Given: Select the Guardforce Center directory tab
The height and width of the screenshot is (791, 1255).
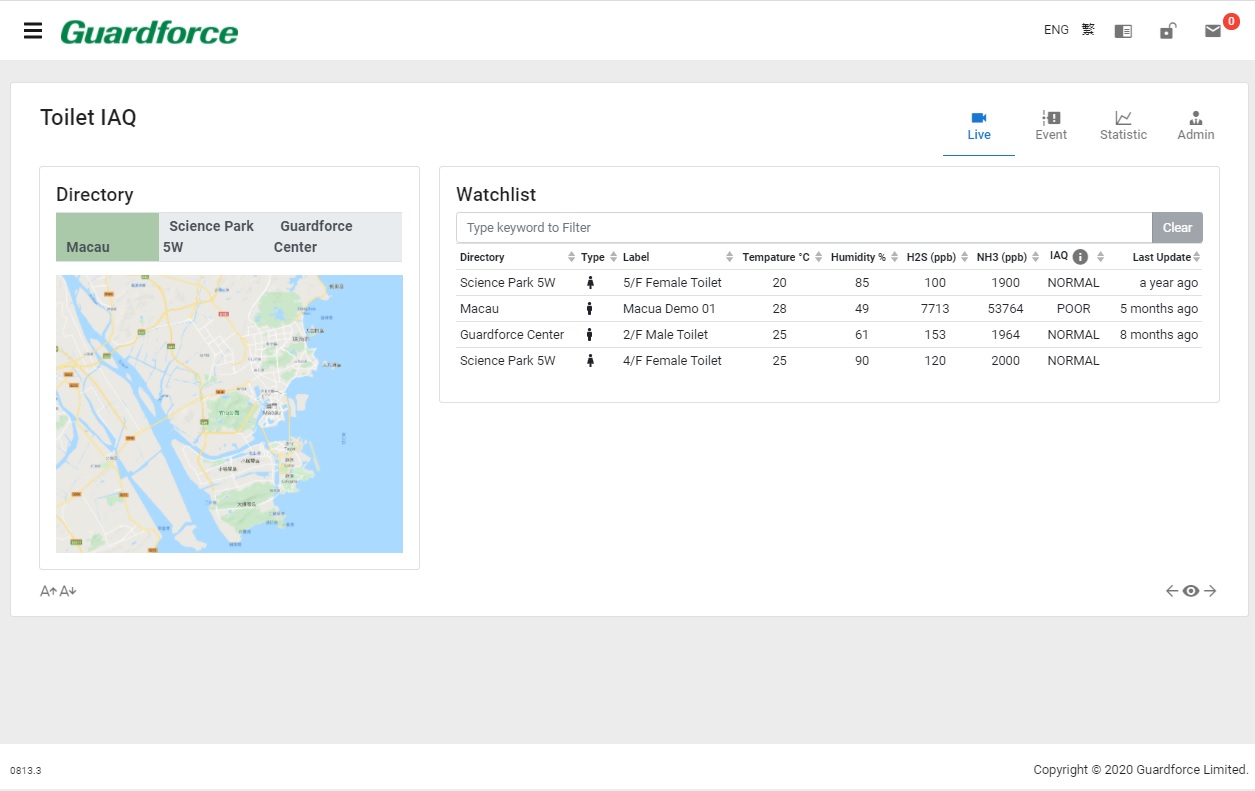Looking at the screenshot, I should [x=313, y=237].
